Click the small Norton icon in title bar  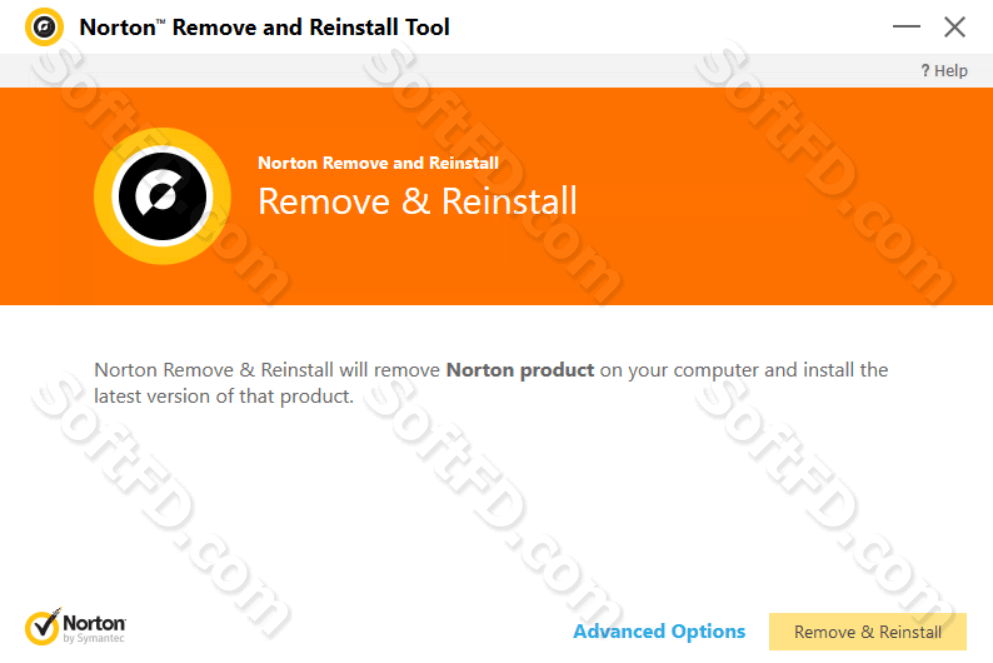click(x=44, y=27)
